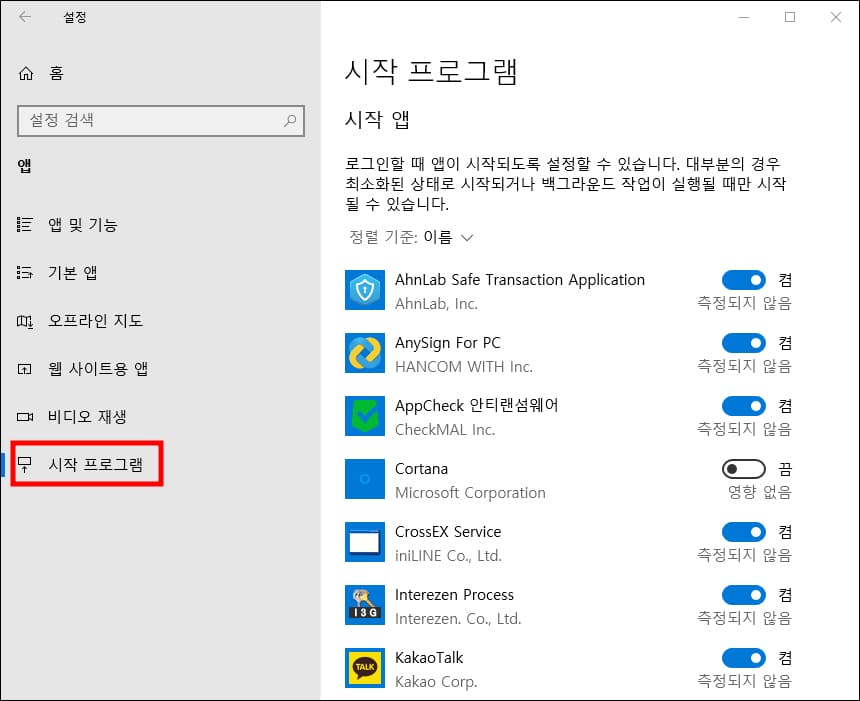This screenshot has width=860, height=701.
Task: Click the AnySign For PC icon
Action: tap(365, 353)
